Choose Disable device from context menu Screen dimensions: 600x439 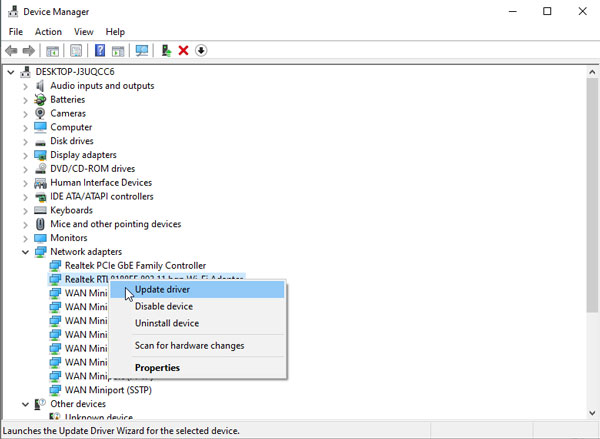point(197,307)
